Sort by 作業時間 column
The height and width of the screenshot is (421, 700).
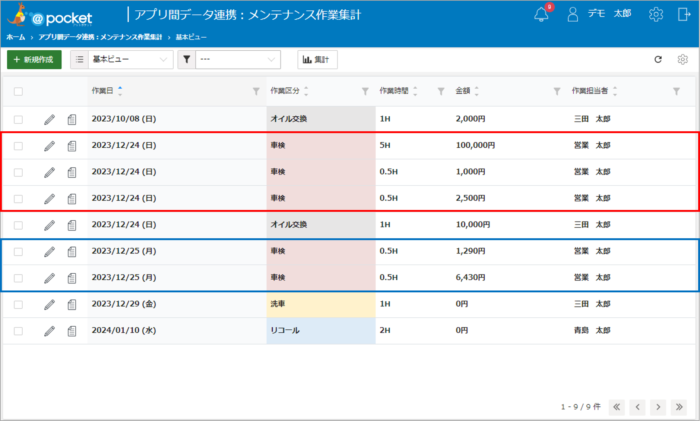click(415, 91)
